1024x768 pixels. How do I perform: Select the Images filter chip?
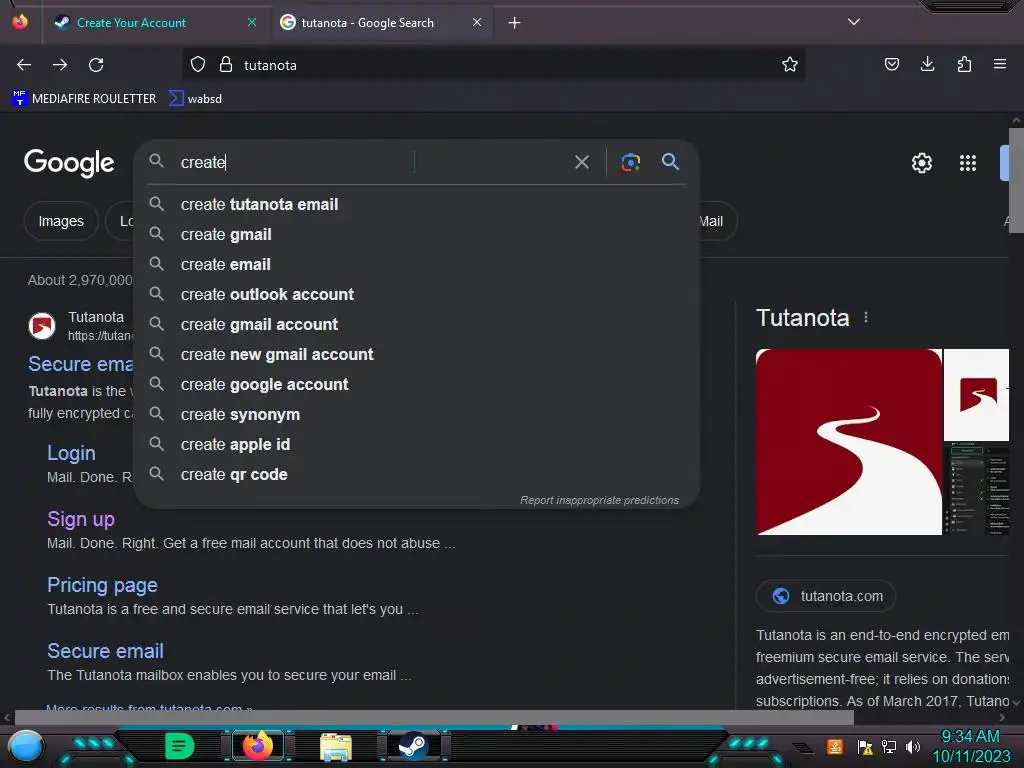tap(61, 221)
